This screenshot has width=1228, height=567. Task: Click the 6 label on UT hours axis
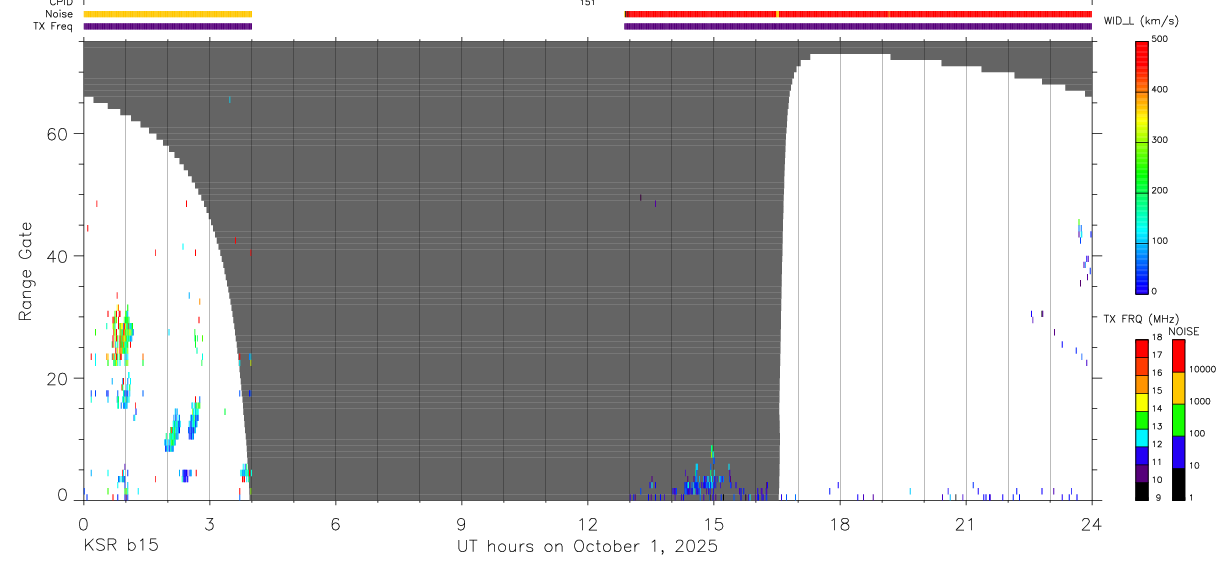335,523
